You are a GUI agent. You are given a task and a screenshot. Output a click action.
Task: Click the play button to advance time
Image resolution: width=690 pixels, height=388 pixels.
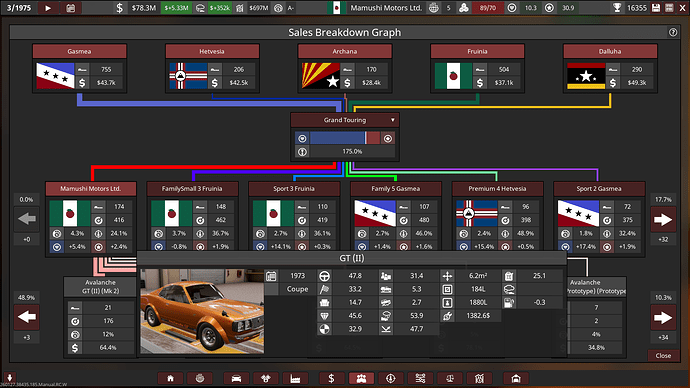pos(48,8)
